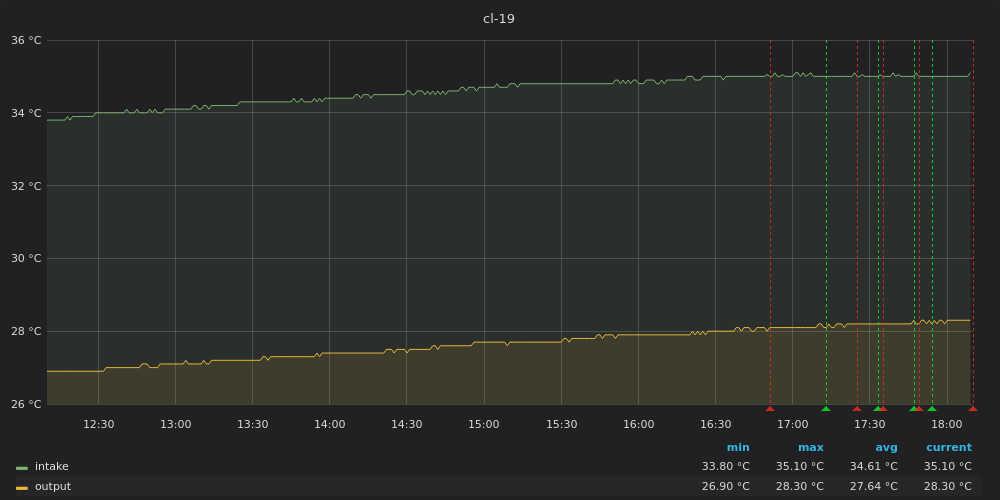The image size is (1000, 500).
Task: Click the last red annotation marker at the graph's right edge
Action: tap(972, 408)
